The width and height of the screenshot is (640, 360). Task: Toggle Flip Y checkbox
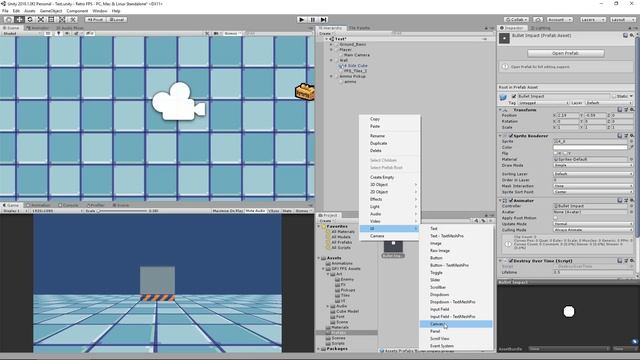[x=566, y=153]
